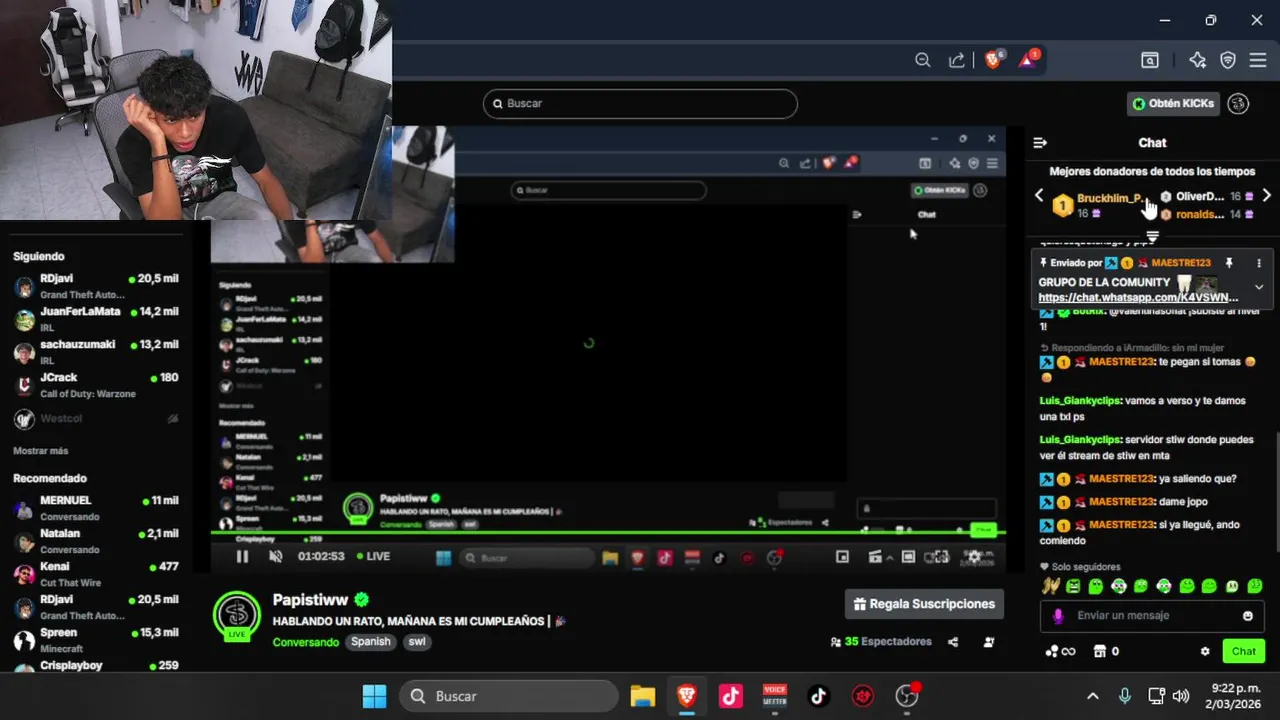Image resolution: width=1280 pixels, height=720 pixels.
Task: Pause the live stream playback
Action: pos(242,557)
